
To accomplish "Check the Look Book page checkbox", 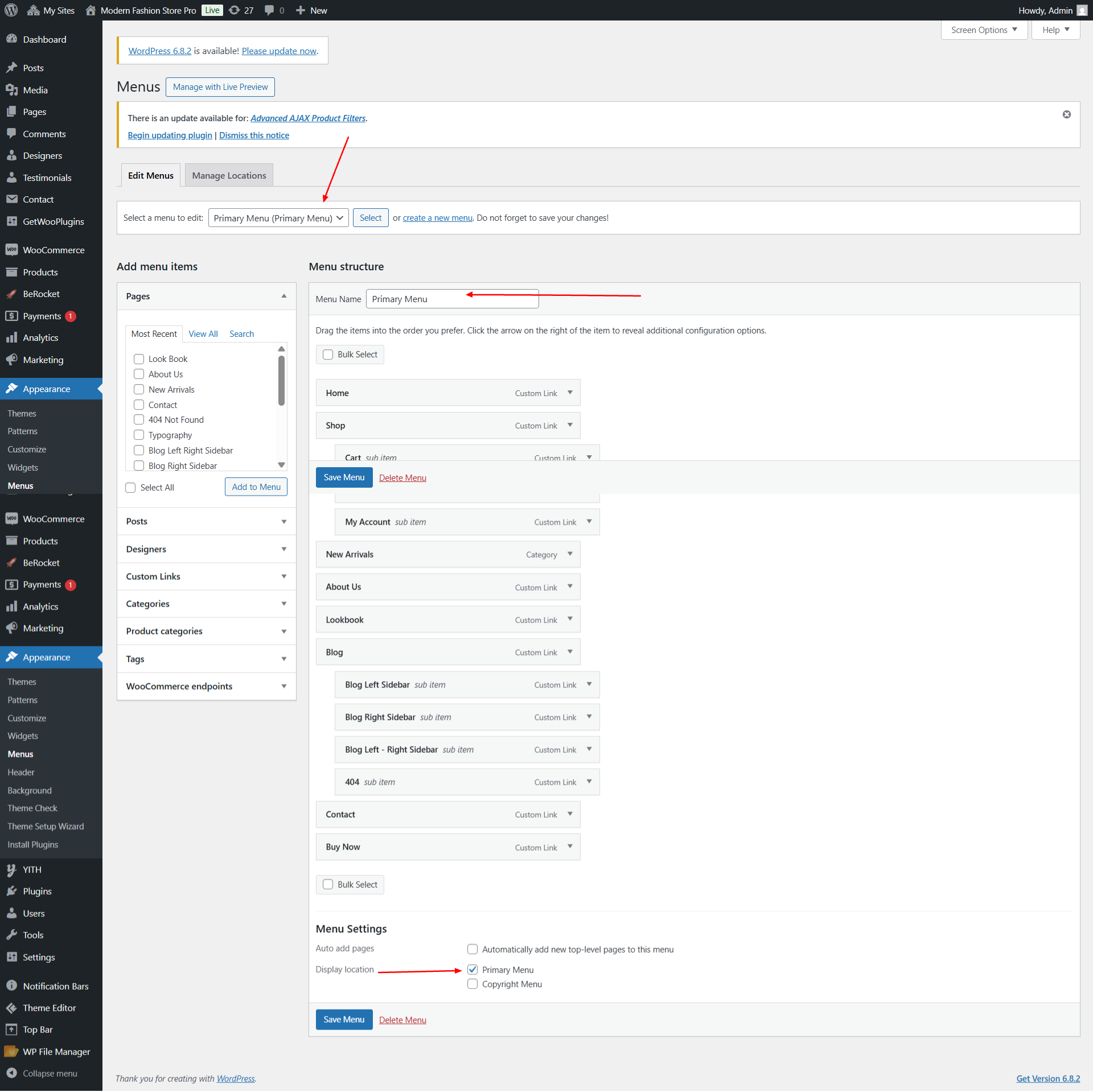I will click(x=139, y=359).
